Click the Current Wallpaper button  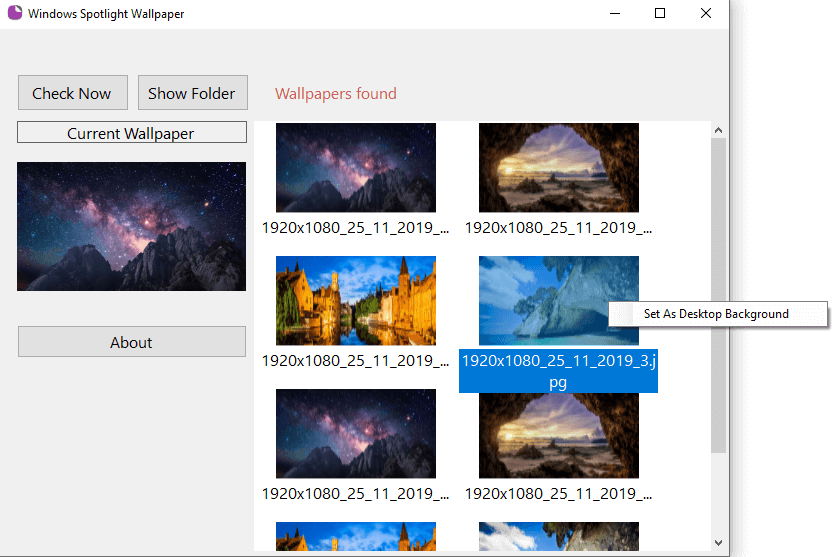[x=132, y=132]
